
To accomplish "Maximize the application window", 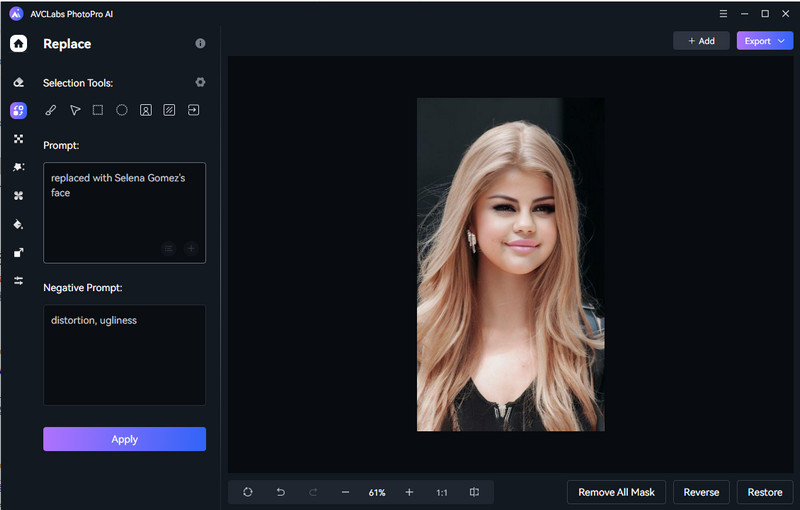I will (x=765, y=14).
